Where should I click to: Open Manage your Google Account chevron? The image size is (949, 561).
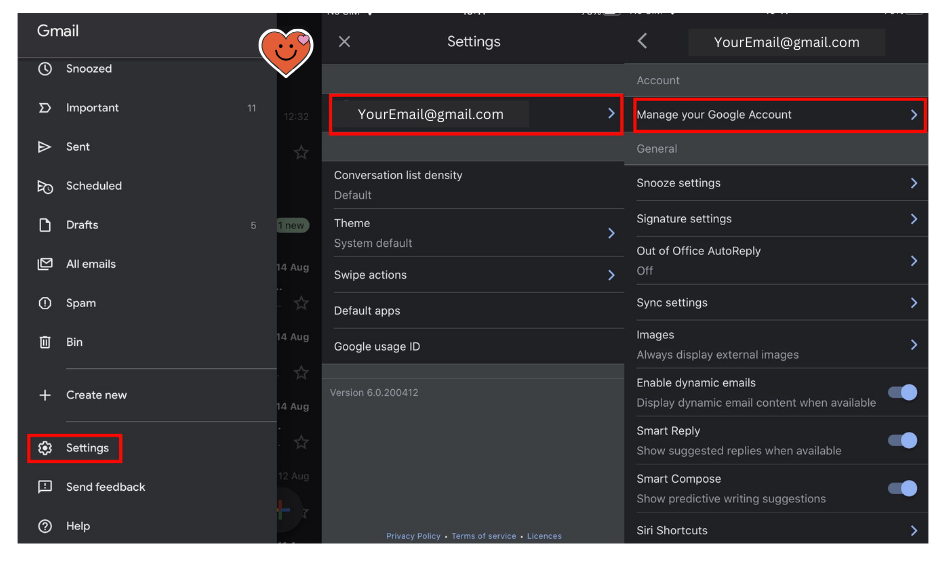pyautogui.click(x=914, y=115)
